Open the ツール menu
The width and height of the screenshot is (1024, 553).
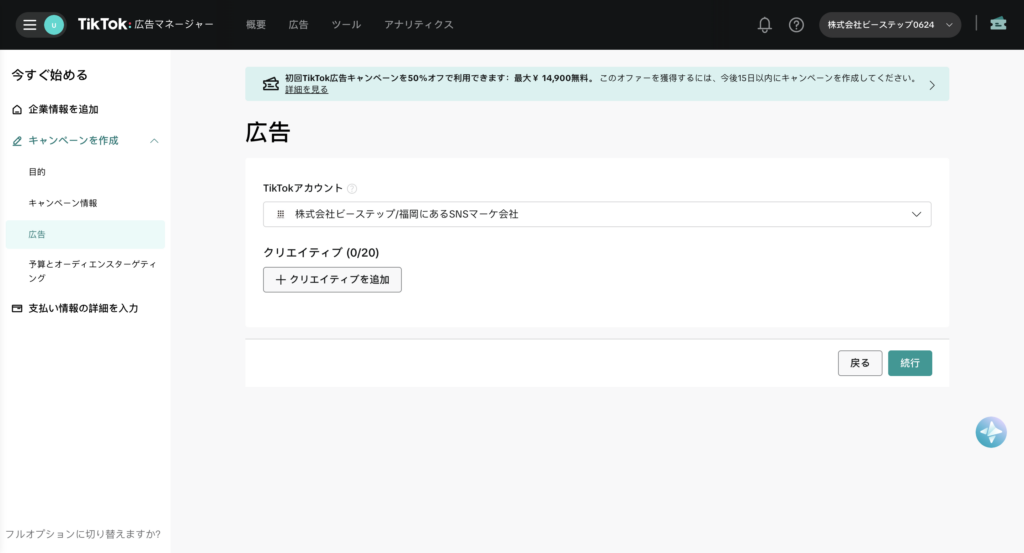346,25
